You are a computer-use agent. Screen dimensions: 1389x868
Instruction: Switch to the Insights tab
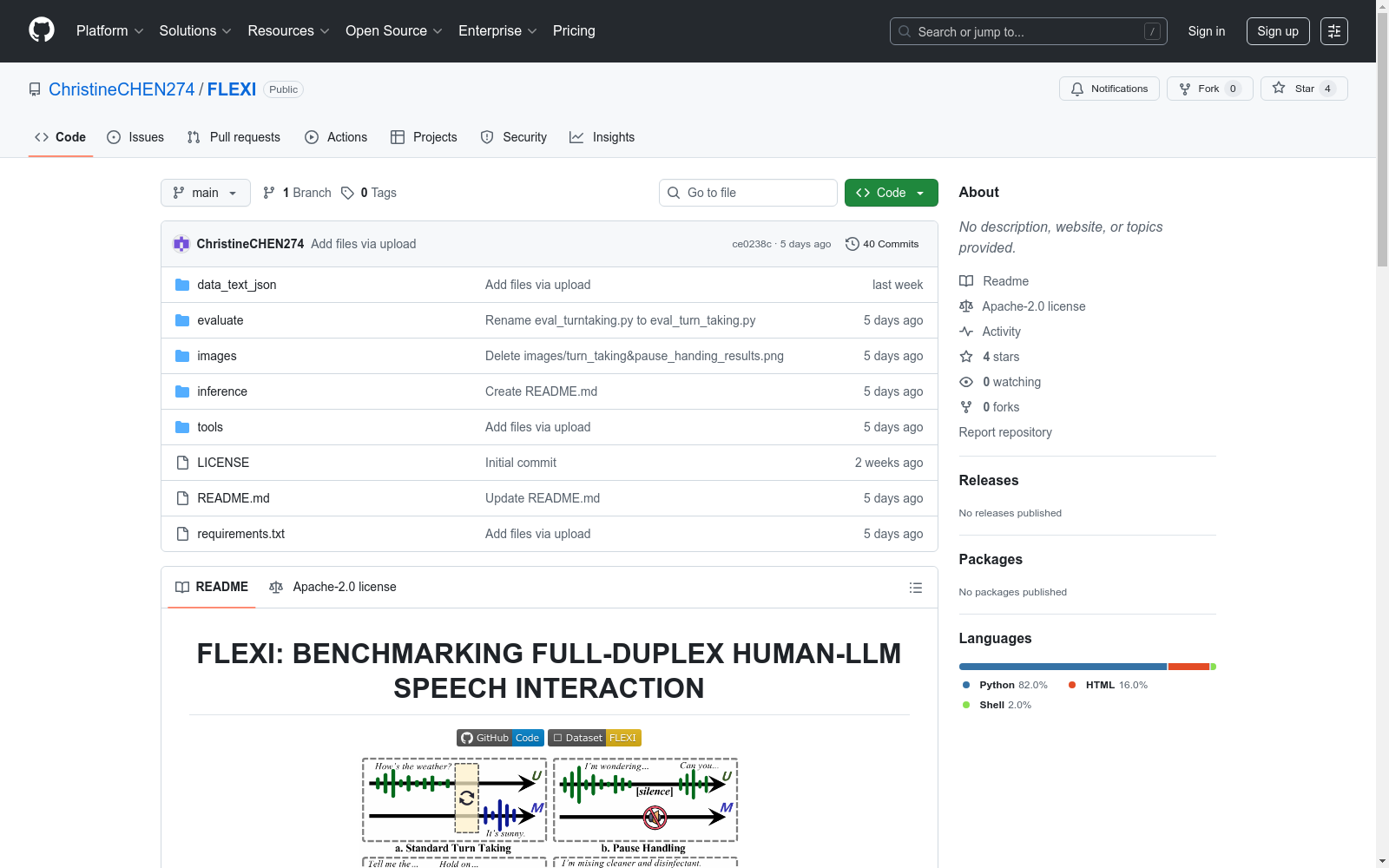pos(602,137)
